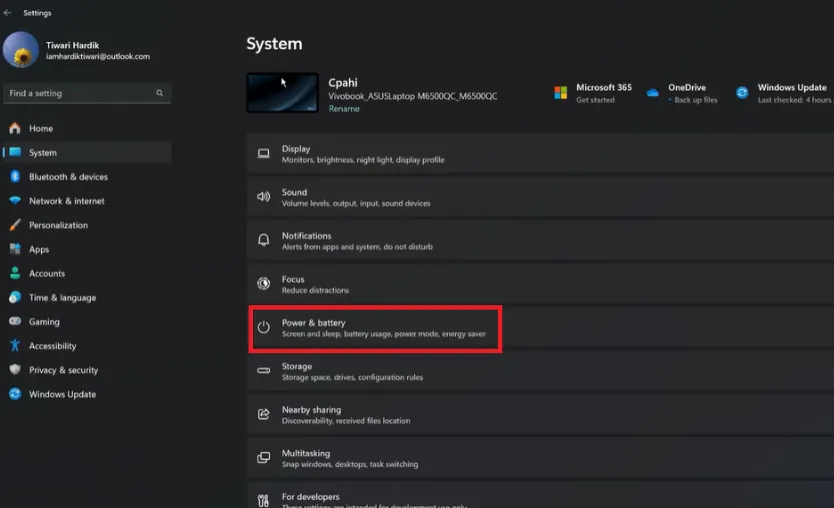Click the device desktop wallpaper thumbnail
The height and width of the screenshot is (508, 834).
[x=282, y=93]
